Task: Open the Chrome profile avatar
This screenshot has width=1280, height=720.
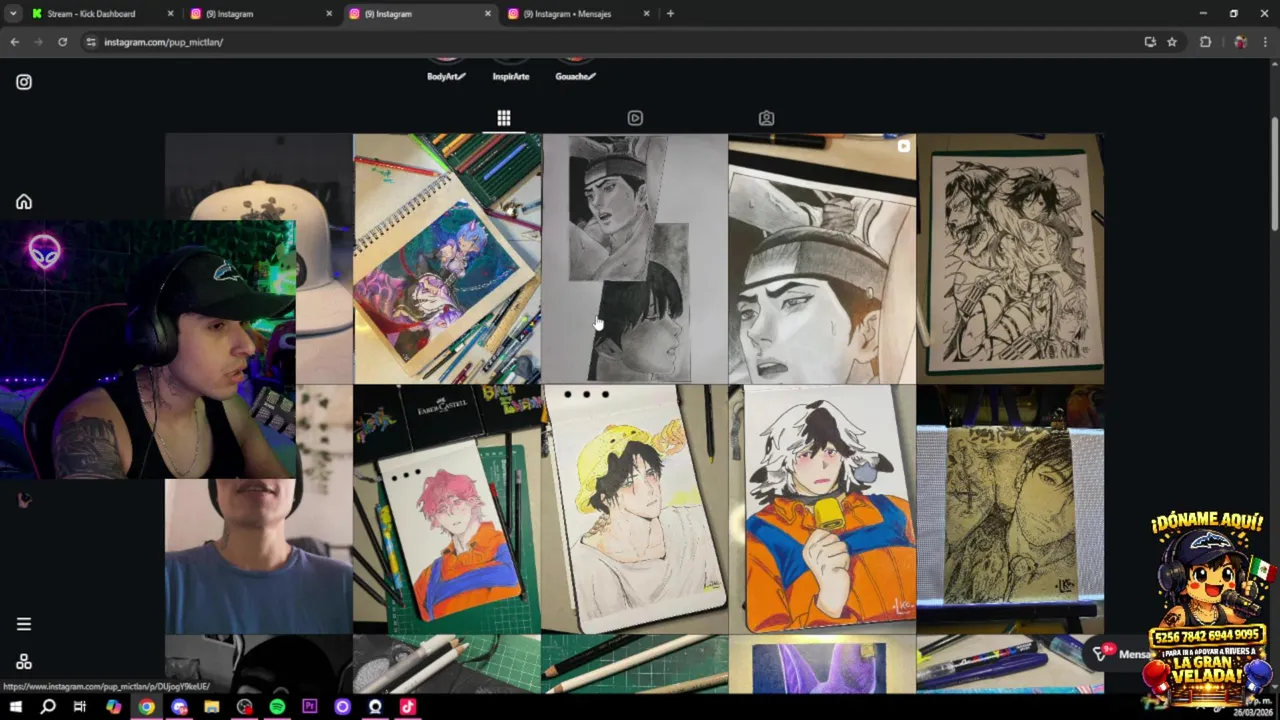Action: pos(1240,42)
